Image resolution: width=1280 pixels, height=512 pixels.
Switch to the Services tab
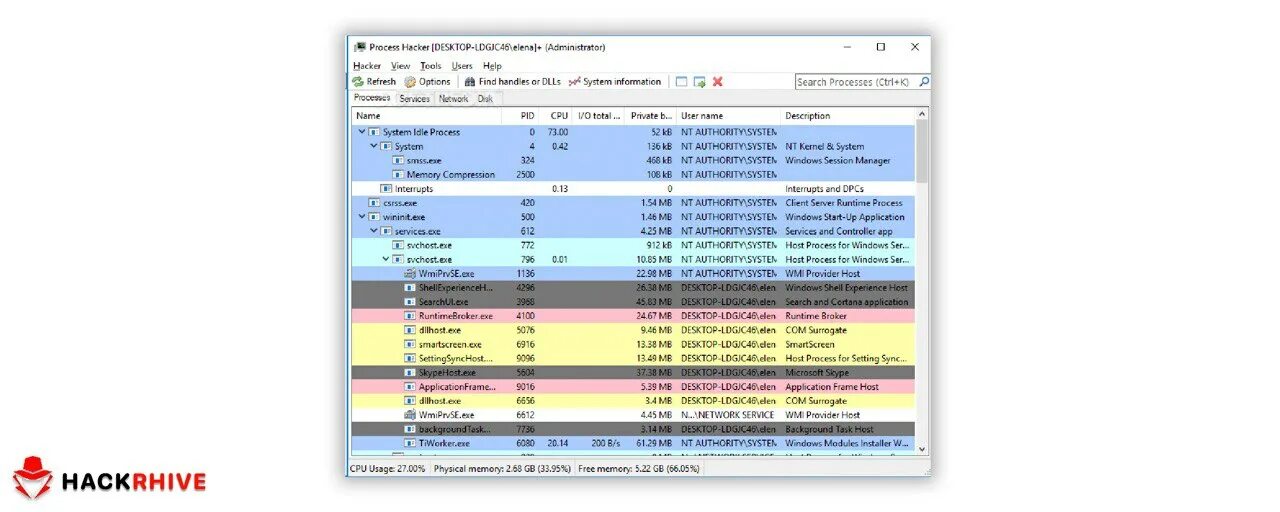[414, 99]
